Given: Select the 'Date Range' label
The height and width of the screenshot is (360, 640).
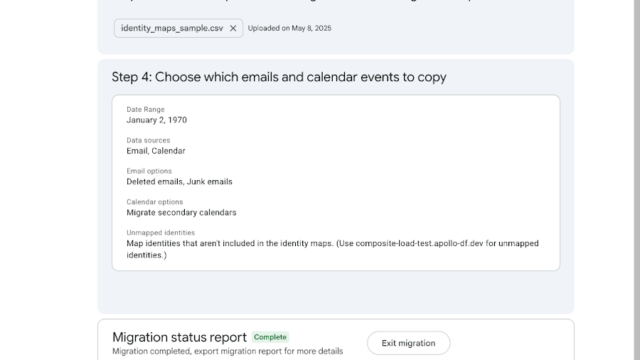Looking at the screenshot, I should [x=145, y=109].
